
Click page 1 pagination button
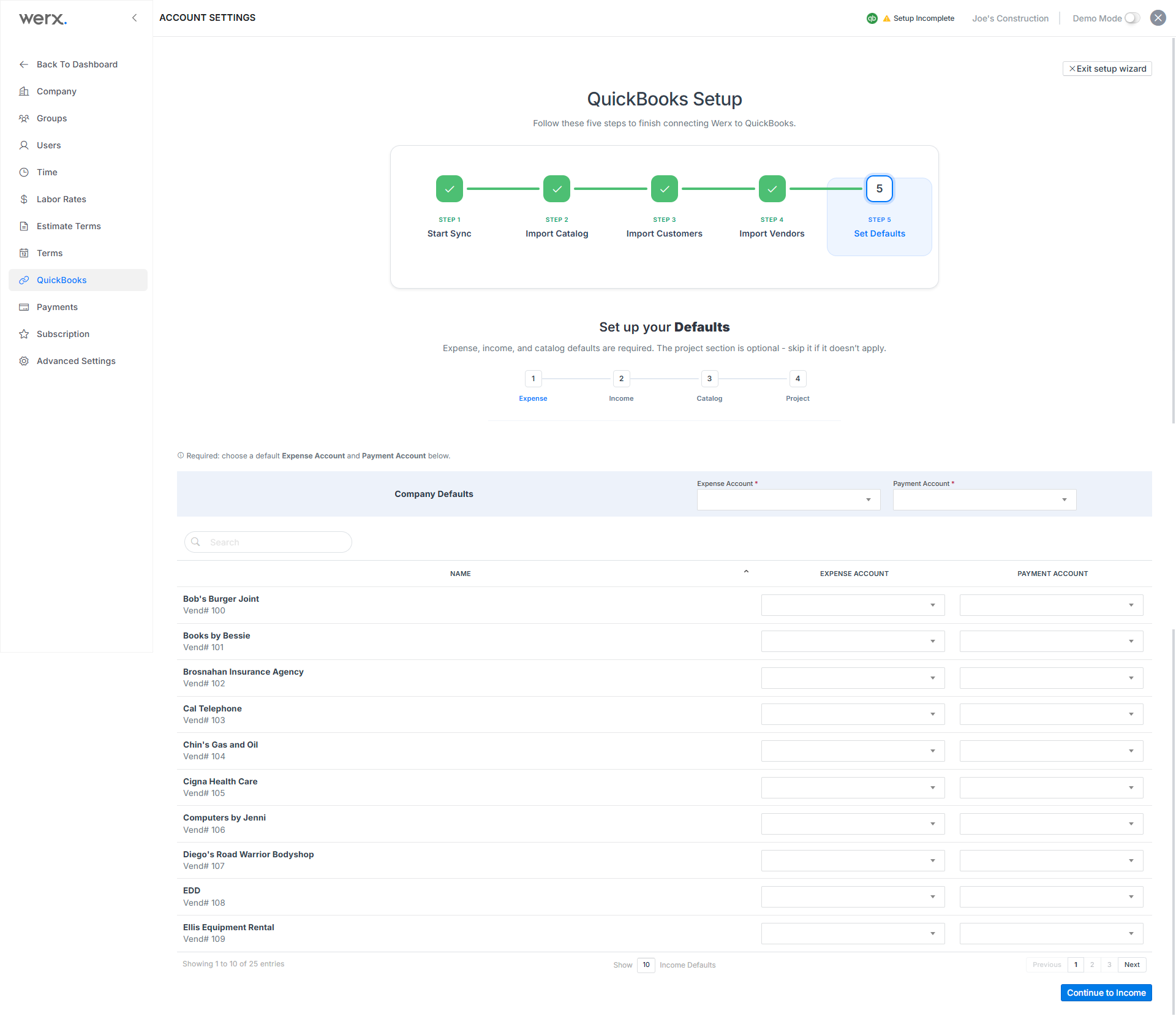tap(1076, 965)
